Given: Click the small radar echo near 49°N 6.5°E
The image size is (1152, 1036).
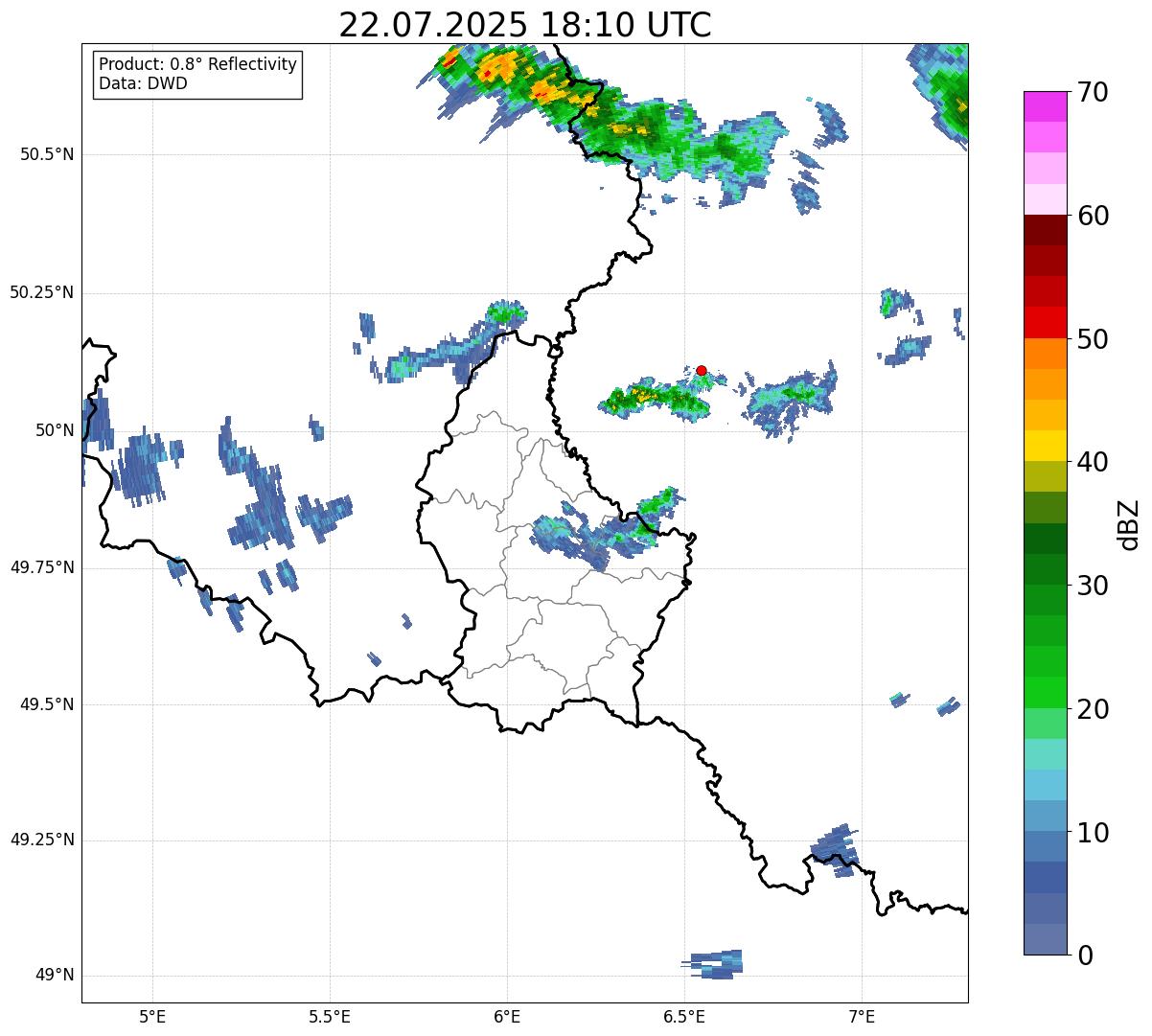Looking at the screenshot, I should 714,964.
